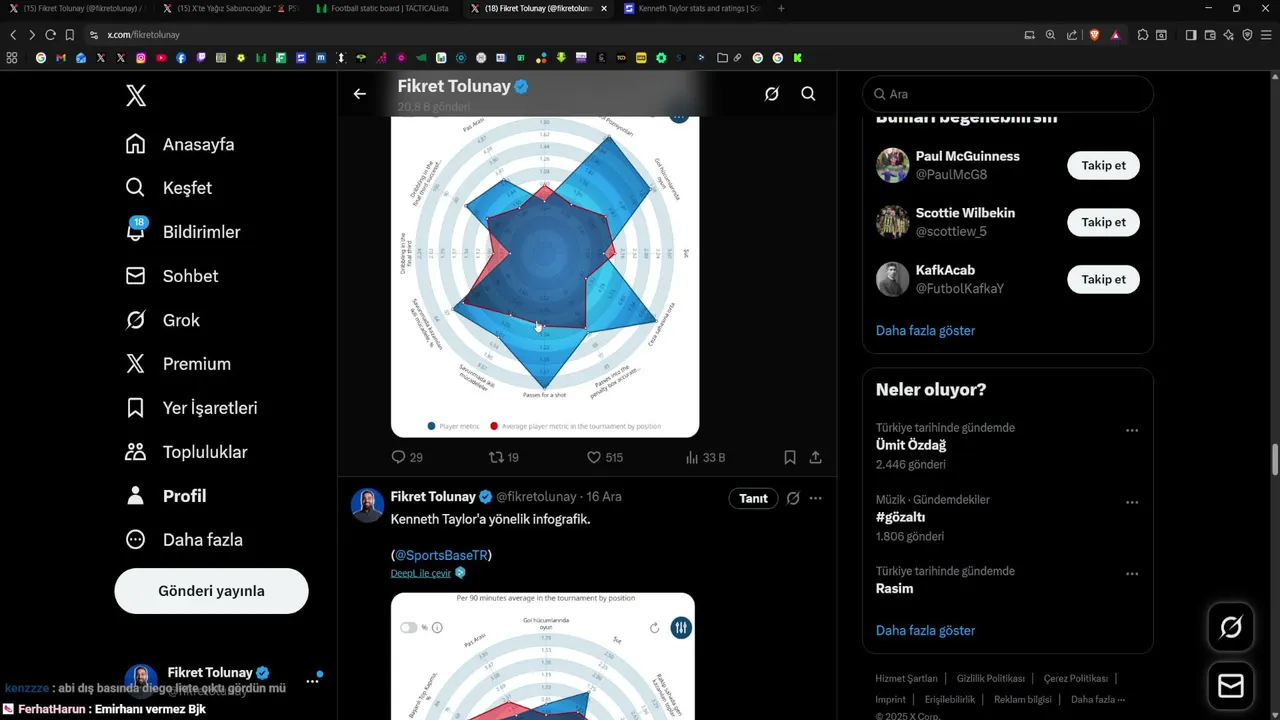View analytics for post with 33 B views
Image resolution: width=1280 pixels, height=720 pixels.
pyautogui.click(x=705, y=457)
